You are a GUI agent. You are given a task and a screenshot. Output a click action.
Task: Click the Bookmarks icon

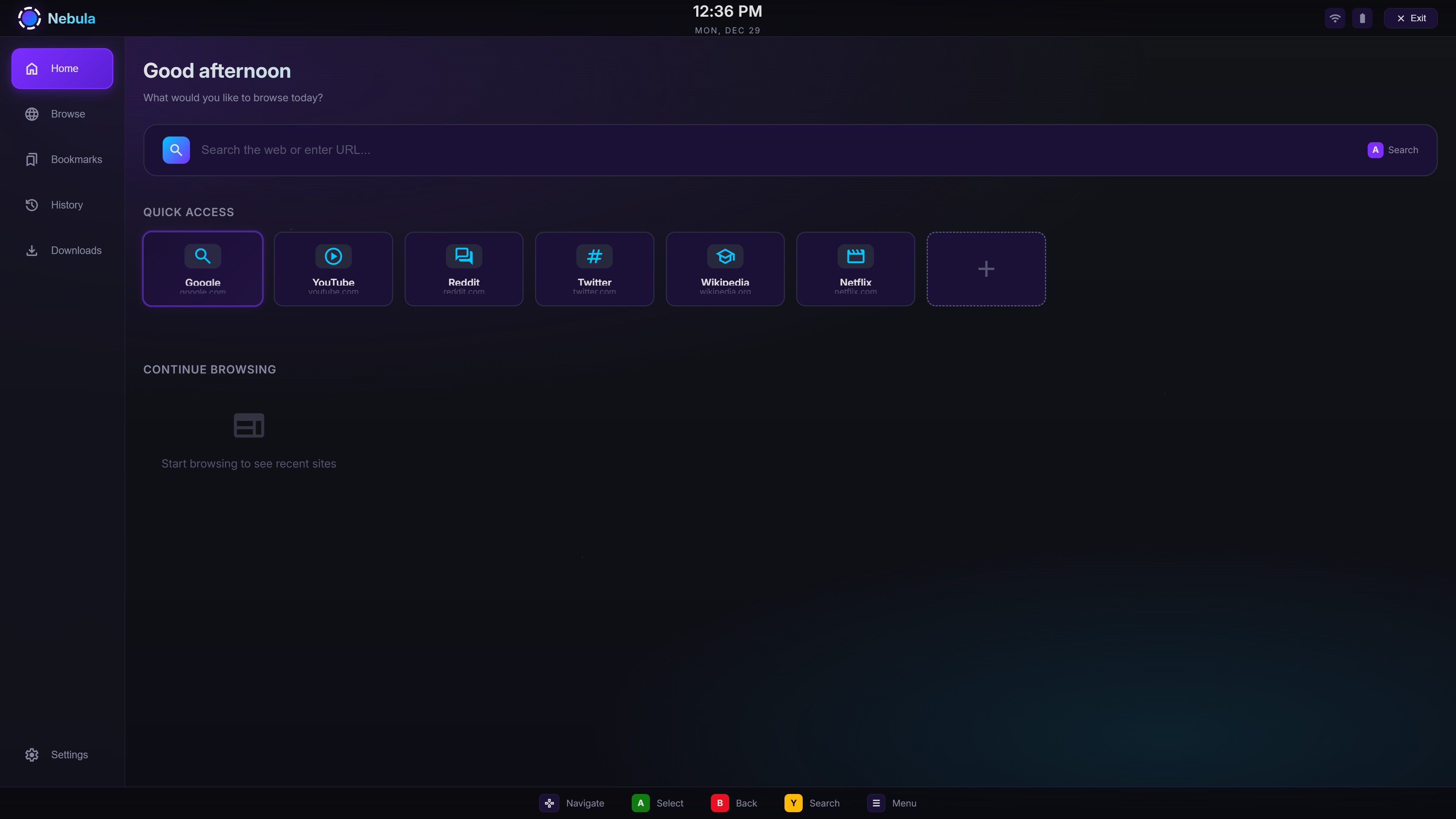pyautogui.click(x=31, y=159)
